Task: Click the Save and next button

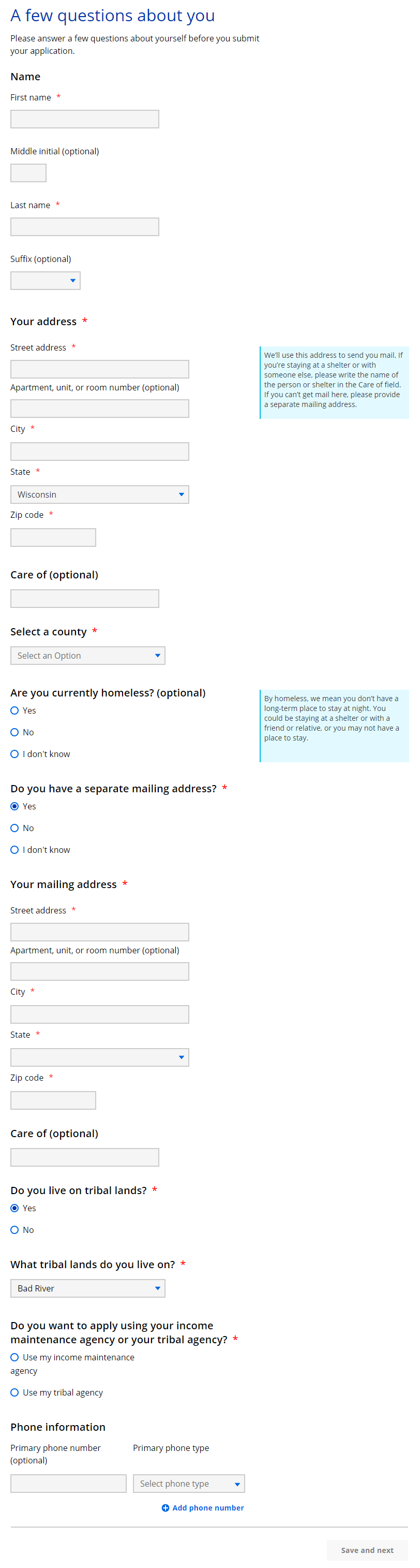Action: (x=367, y=1550)
